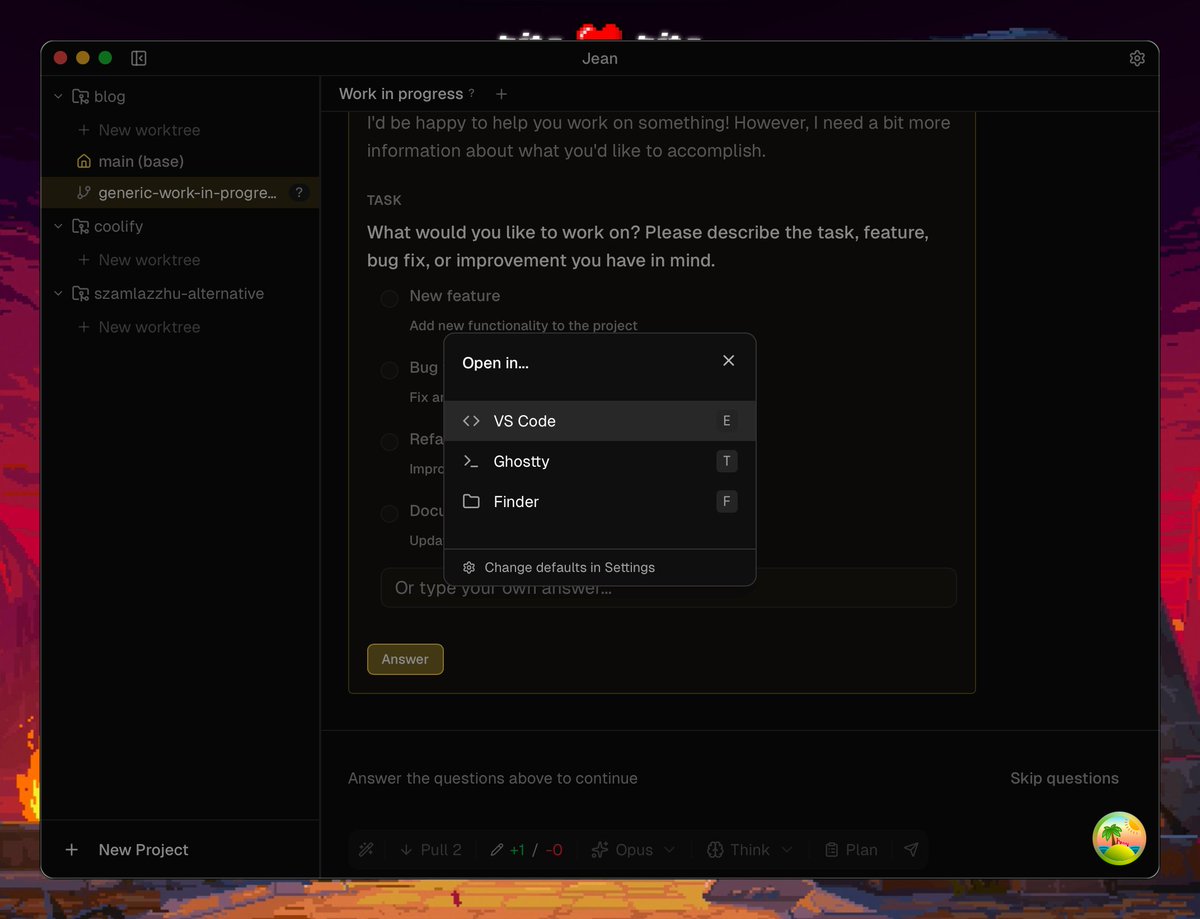
Task: Choose VS Code in Open in list
Action: [600, 421]
